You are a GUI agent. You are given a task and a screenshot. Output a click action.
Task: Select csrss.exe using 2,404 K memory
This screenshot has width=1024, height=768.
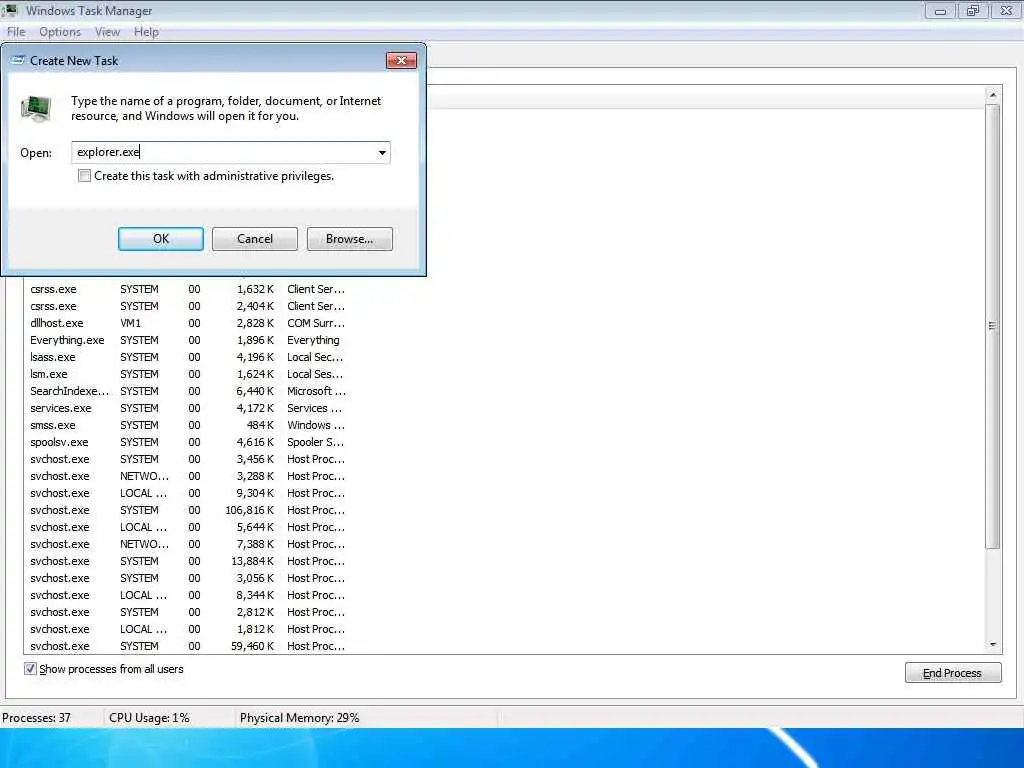tap(187, 306)
